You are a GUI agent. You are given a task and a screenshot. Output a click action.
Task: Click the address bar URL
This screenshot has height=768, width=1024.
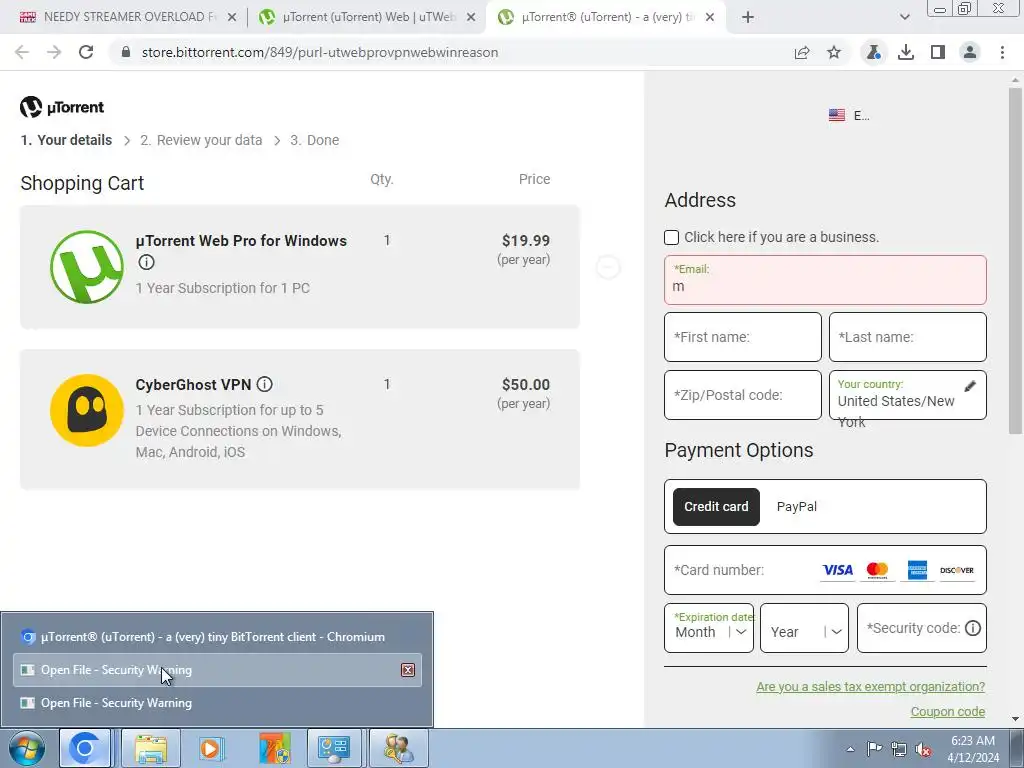click(320, 52)
